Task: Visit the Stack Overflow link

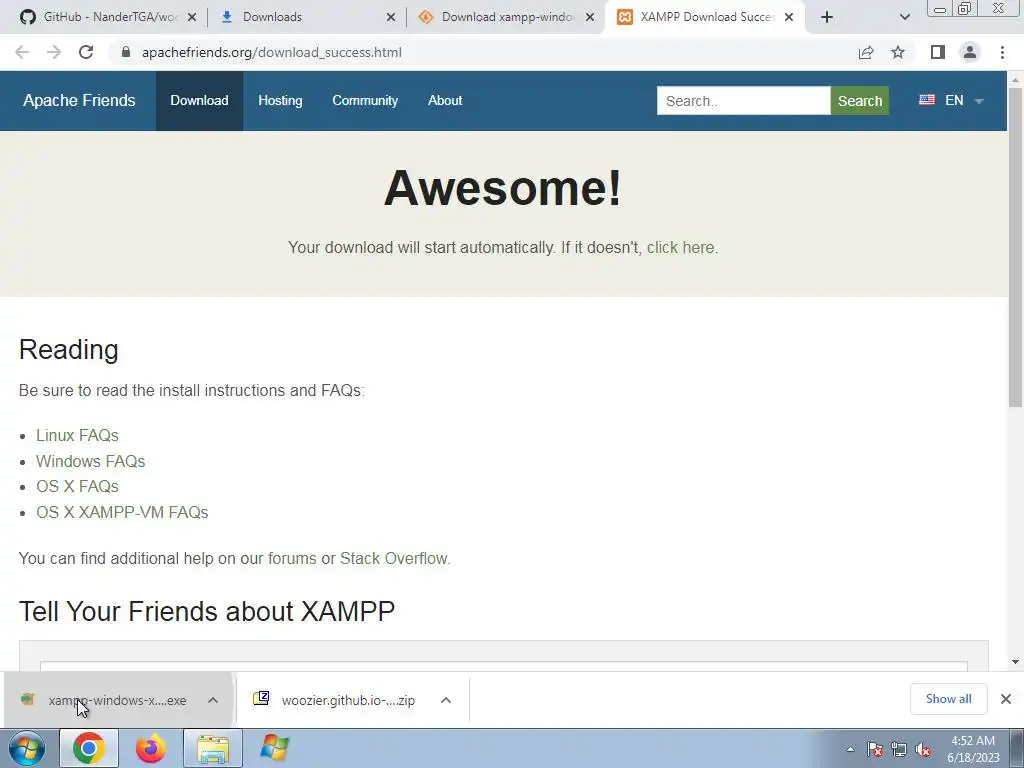Action: point(394,559)
